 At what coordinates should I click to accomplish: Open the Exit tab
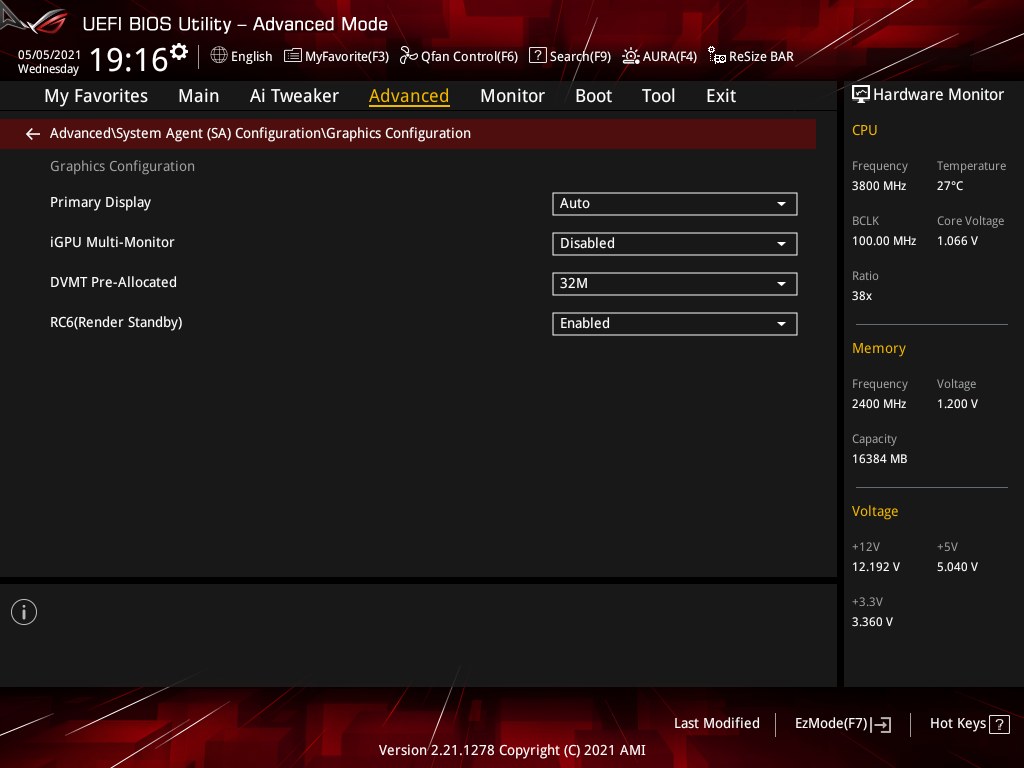721,96
